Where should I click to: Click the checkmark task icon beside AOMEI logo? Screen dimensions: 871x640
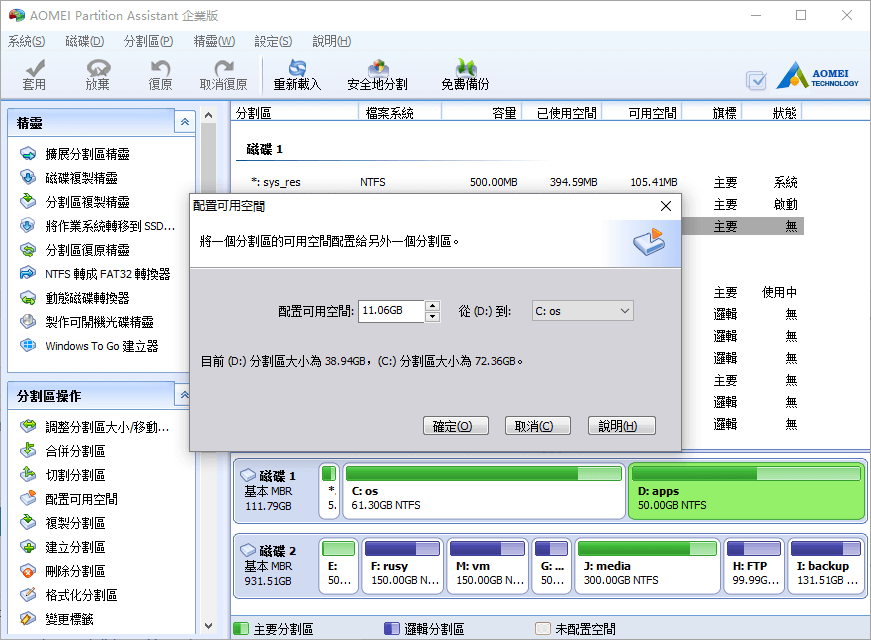tap(756, 81)
